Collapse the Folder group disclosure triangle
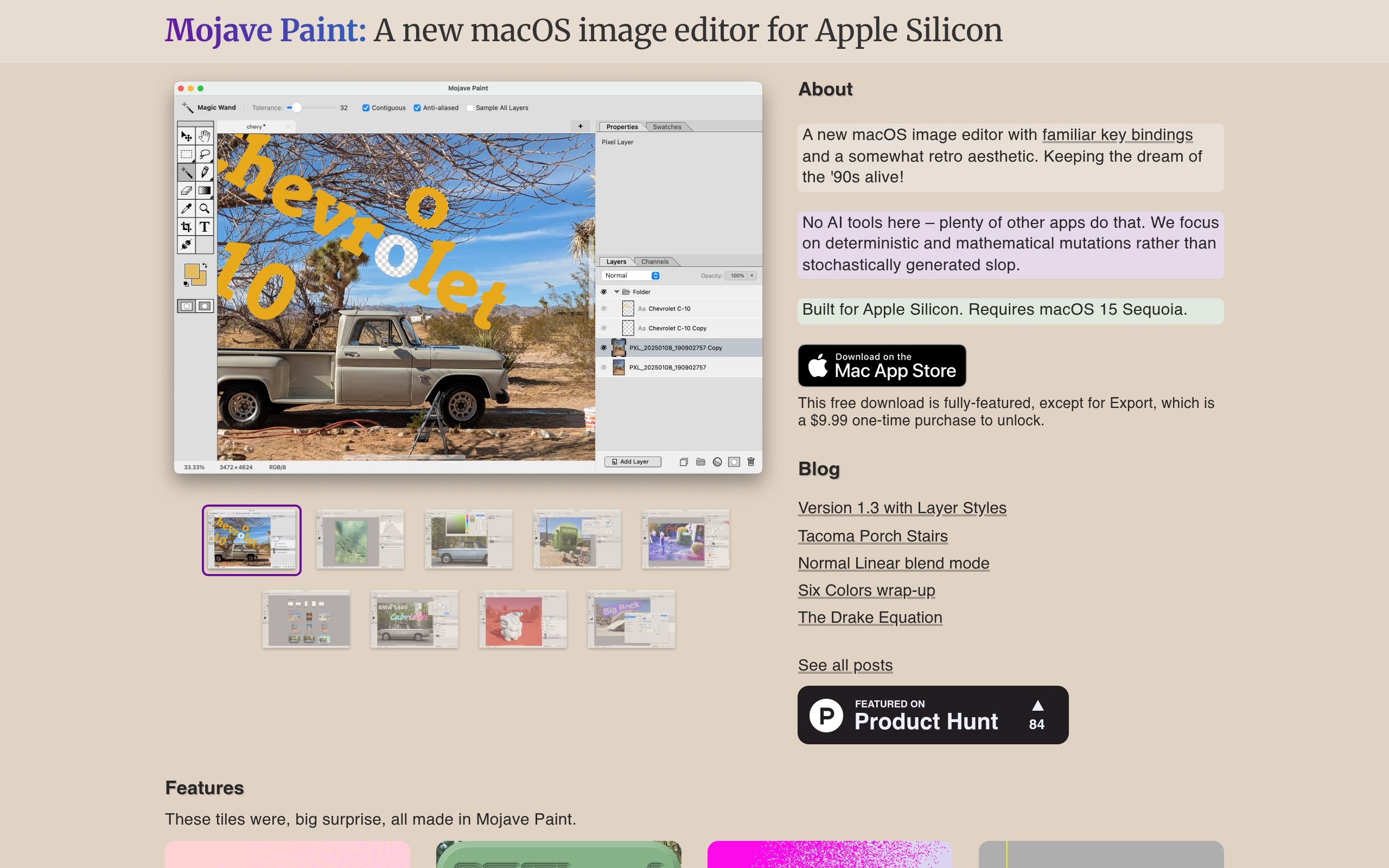This screenshot has width=1389, height=868. point(617,292)
